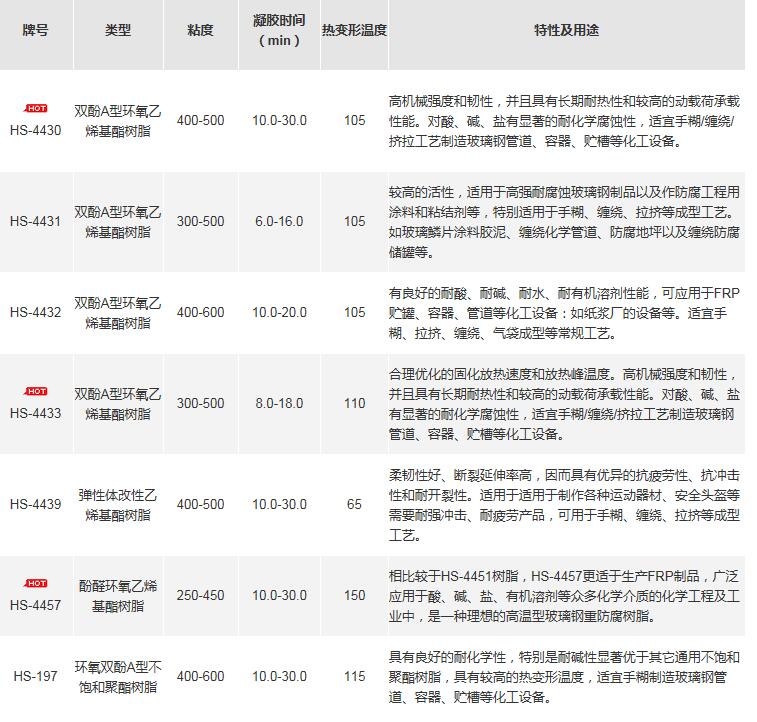
Task: Open the HS-4431 product code
Action: point(36,221)
